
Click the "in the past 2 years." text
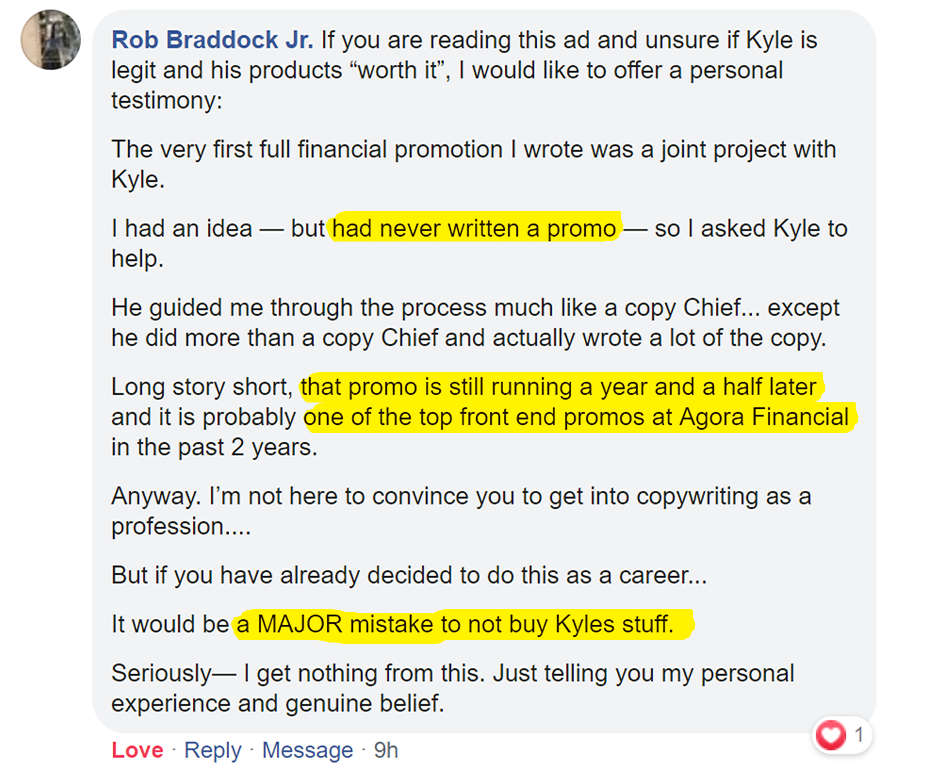coord(214,448)
